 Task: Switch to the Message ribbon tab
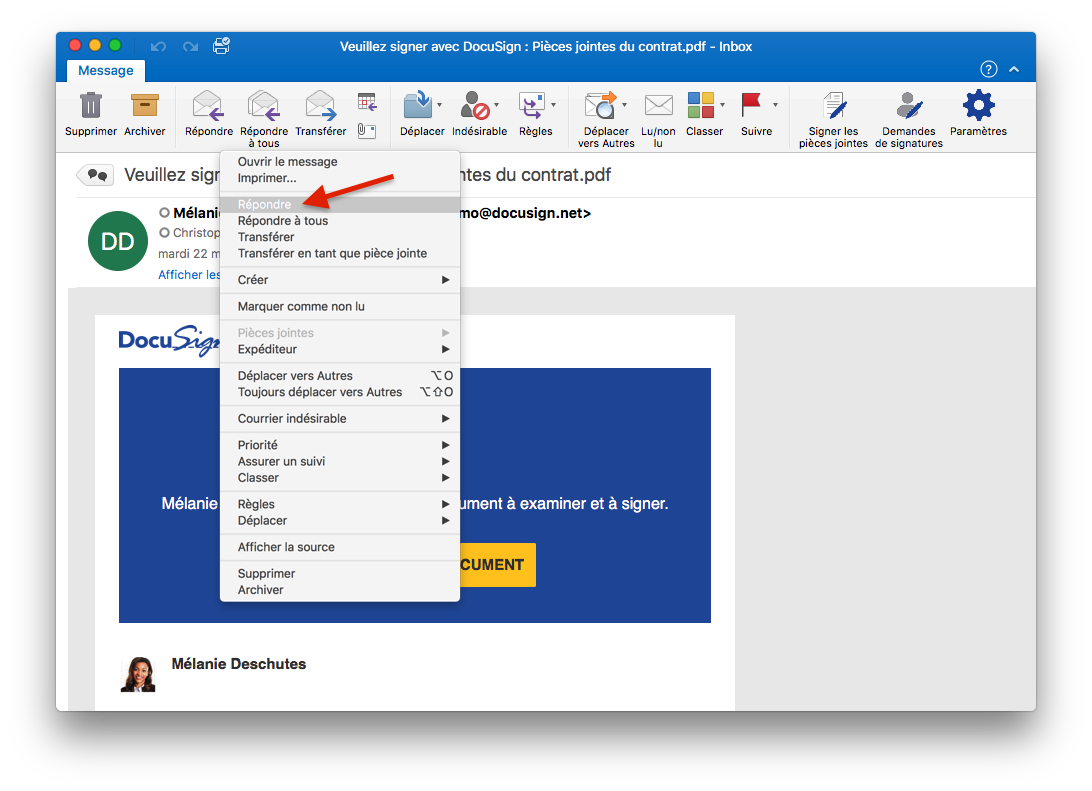coord(105,71)
